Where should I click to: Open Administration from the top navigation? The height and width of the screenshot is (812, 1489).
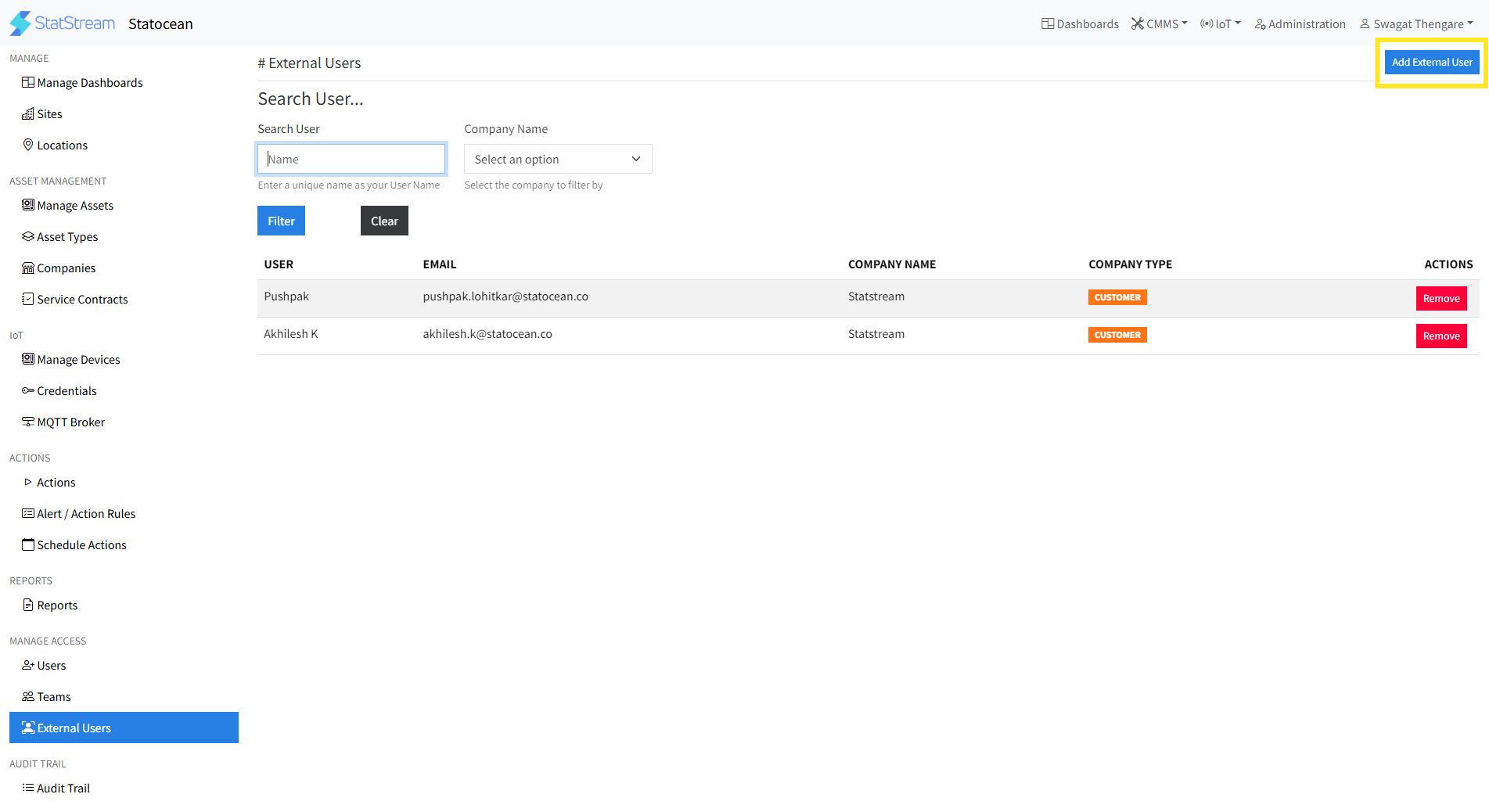pyautogui.click(x=1300, y=24)
